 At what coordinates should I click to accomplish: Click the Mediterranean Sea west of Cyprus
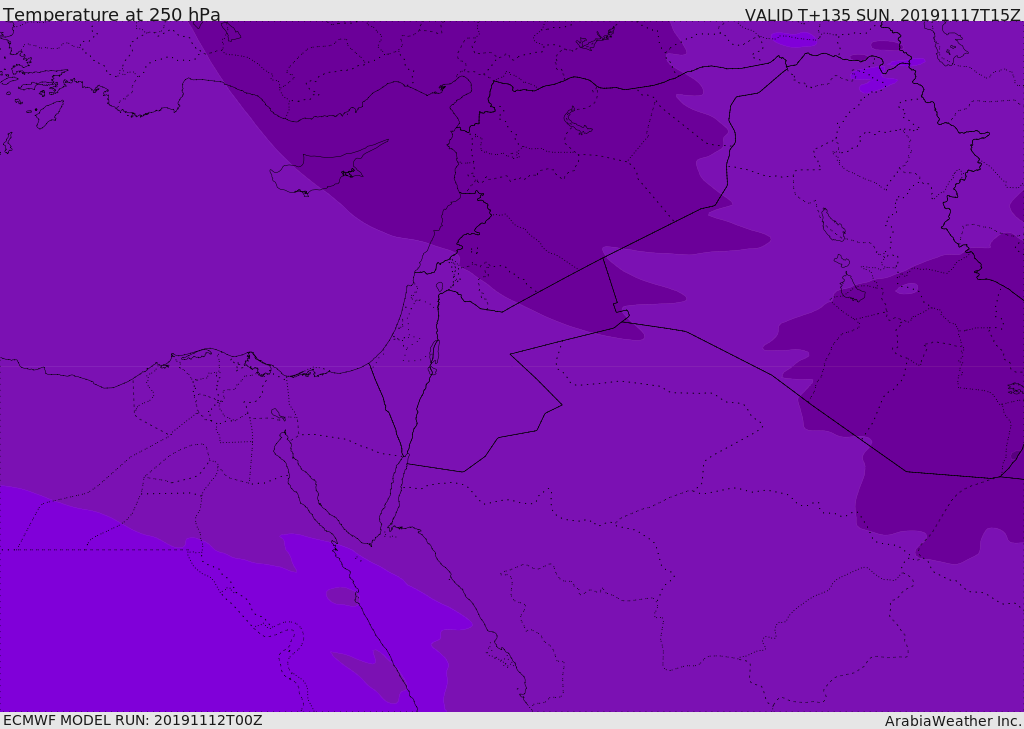(x=150, y=200)
